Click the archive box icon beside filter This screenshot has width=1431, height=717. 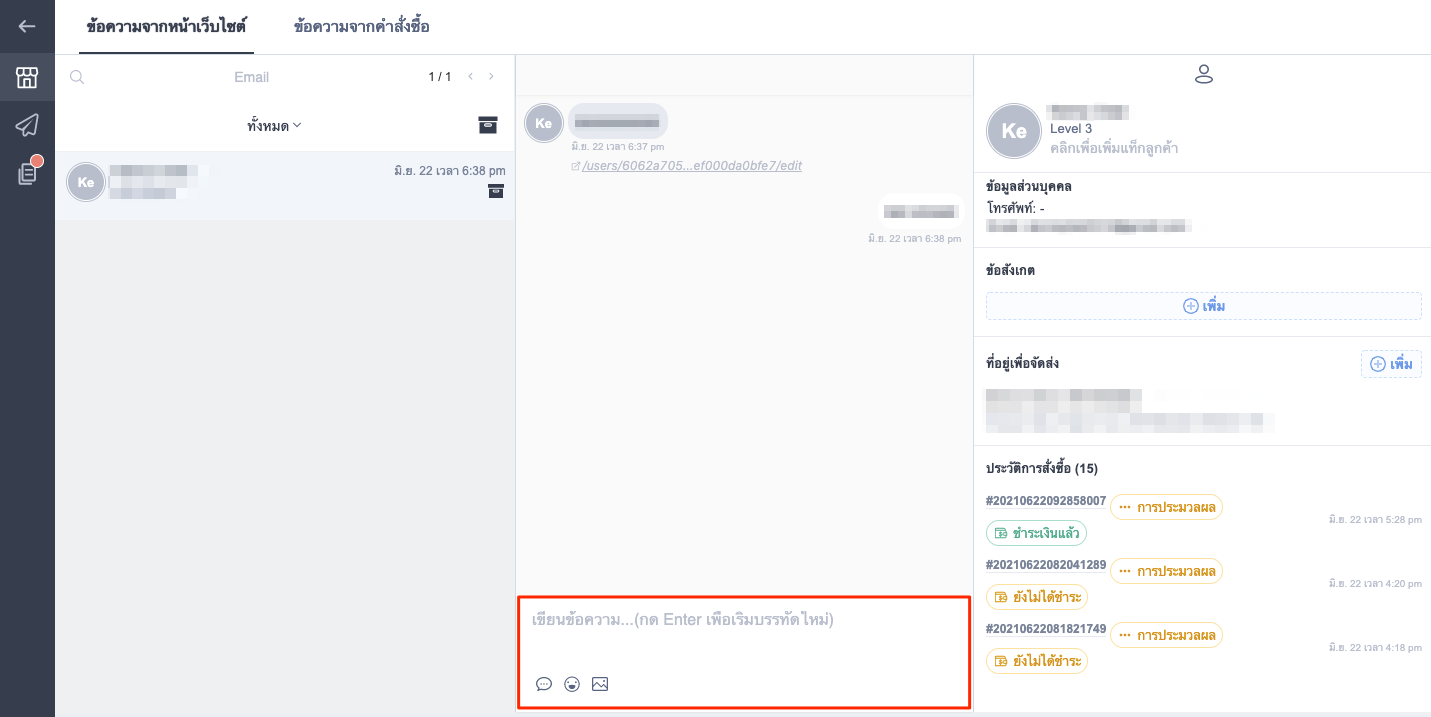coord(488,125)
